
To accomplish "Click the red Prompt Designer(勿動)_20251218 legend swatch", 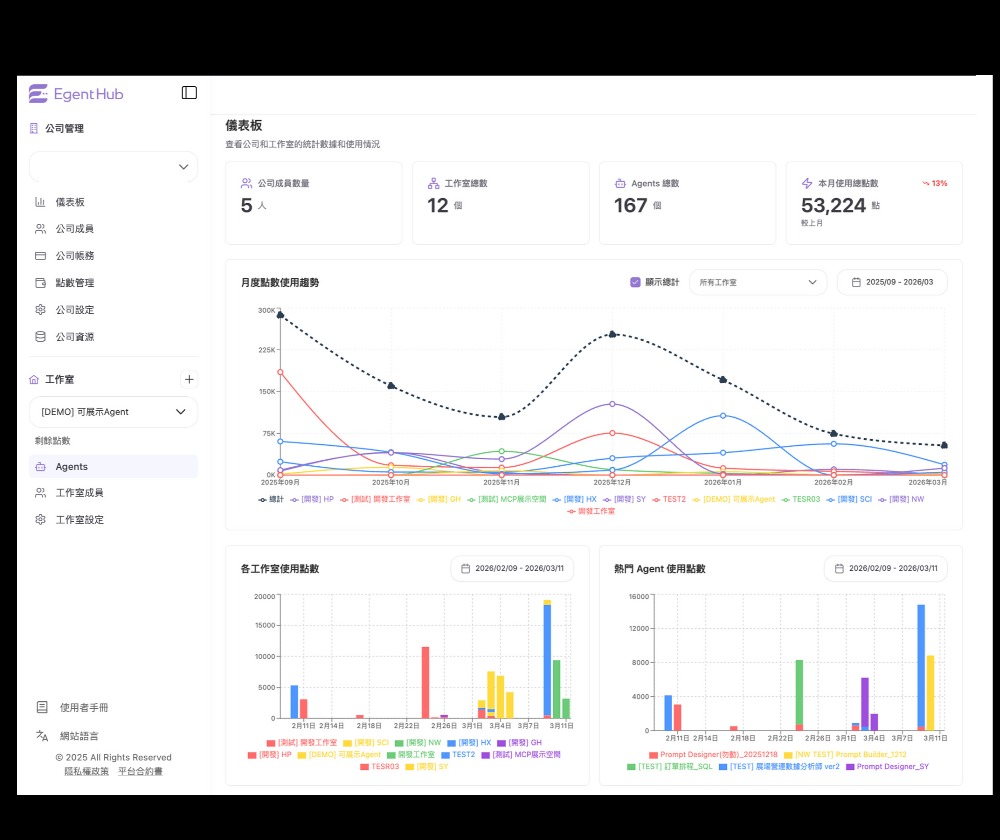I will (x=654, y=755).
